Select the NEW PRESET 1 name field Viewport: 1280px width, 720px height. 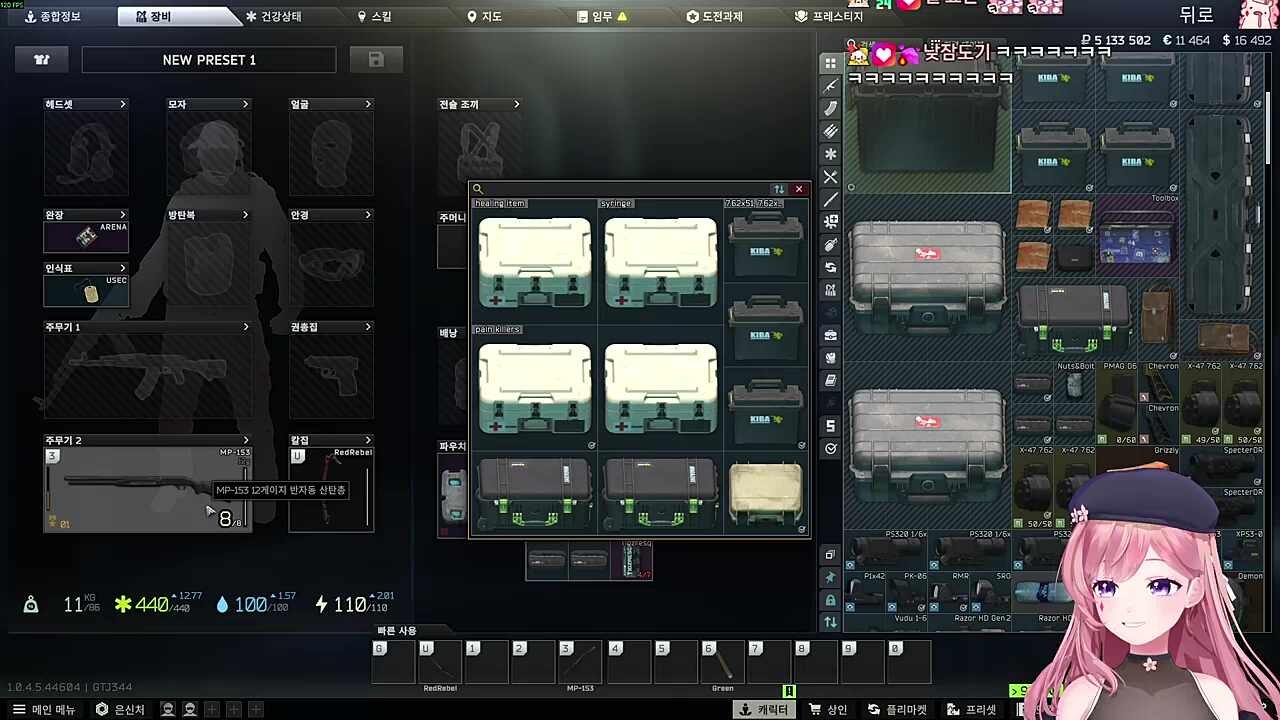coord(209,60)
